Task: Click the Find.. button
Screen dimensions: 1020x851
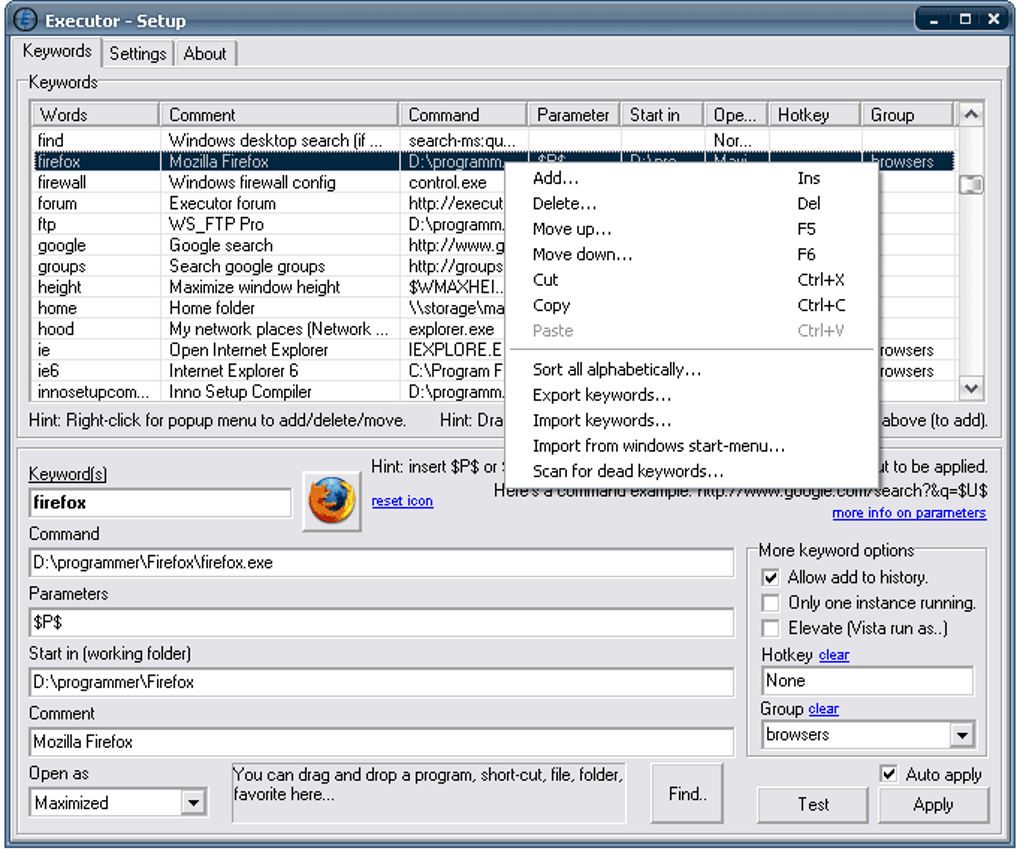Action: click(x=687, y=794)
